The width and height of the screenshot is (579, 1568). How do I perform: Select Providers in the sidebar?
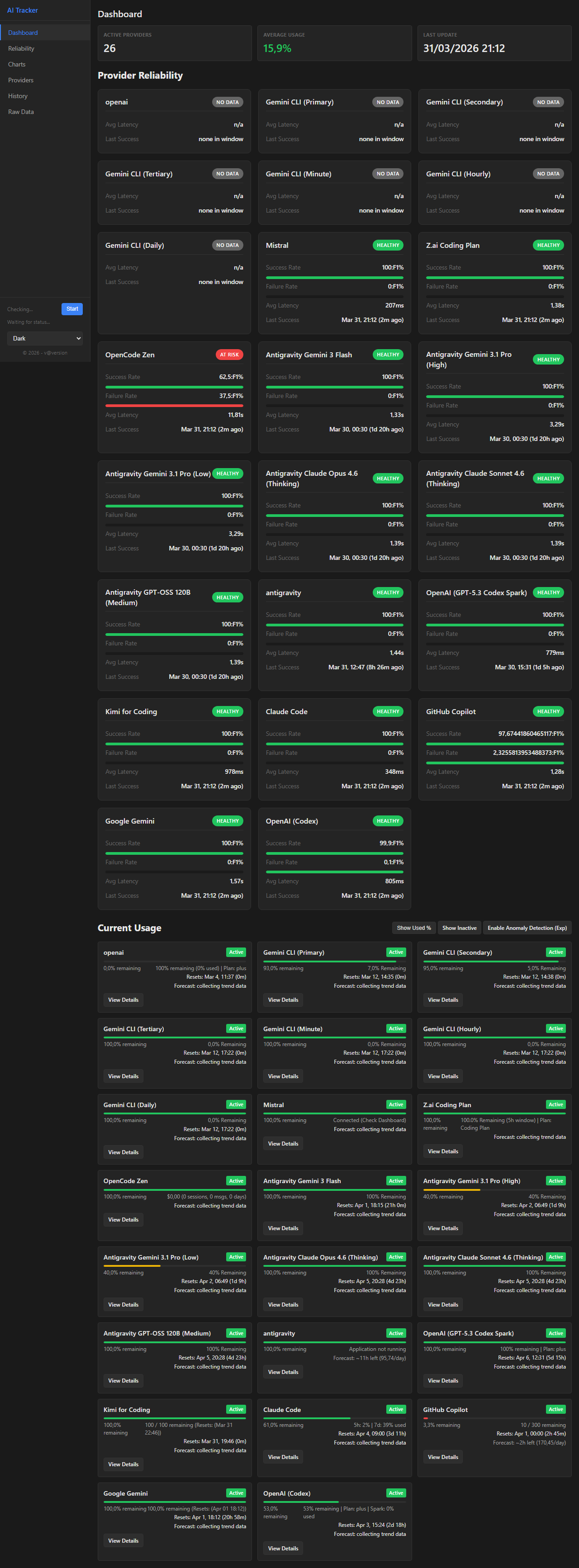point(45,81)
